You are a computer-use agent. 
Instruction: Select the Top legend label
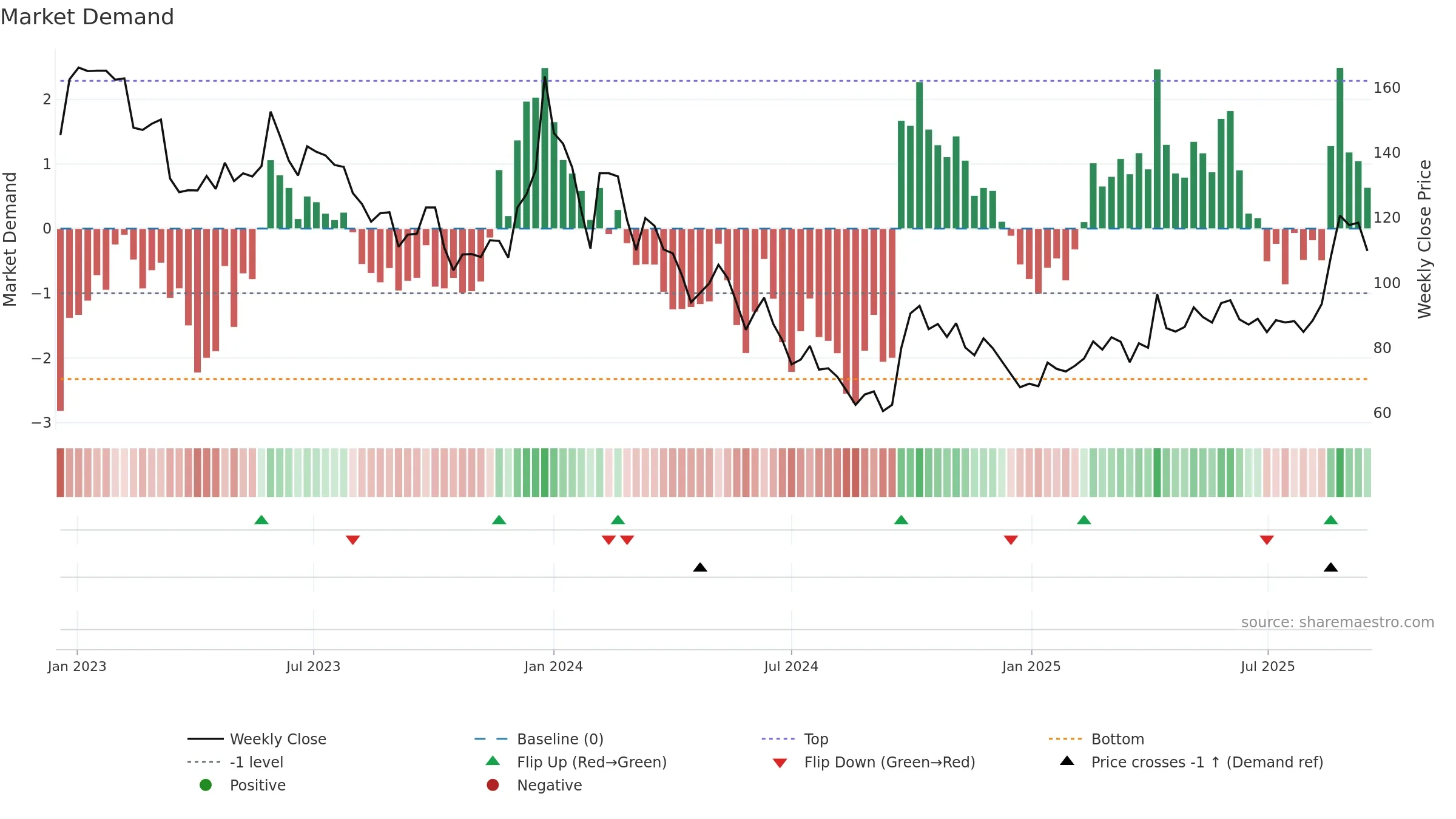[816, 739]
